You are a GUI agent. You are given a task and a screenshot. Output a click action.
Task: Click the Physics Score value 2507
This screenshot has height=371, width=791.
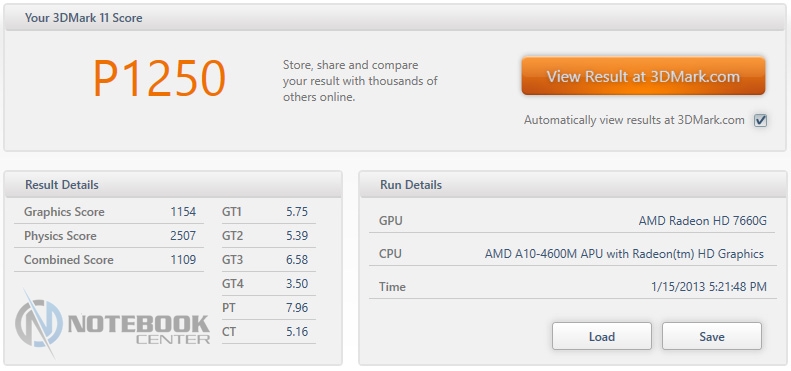click(183, 236)
